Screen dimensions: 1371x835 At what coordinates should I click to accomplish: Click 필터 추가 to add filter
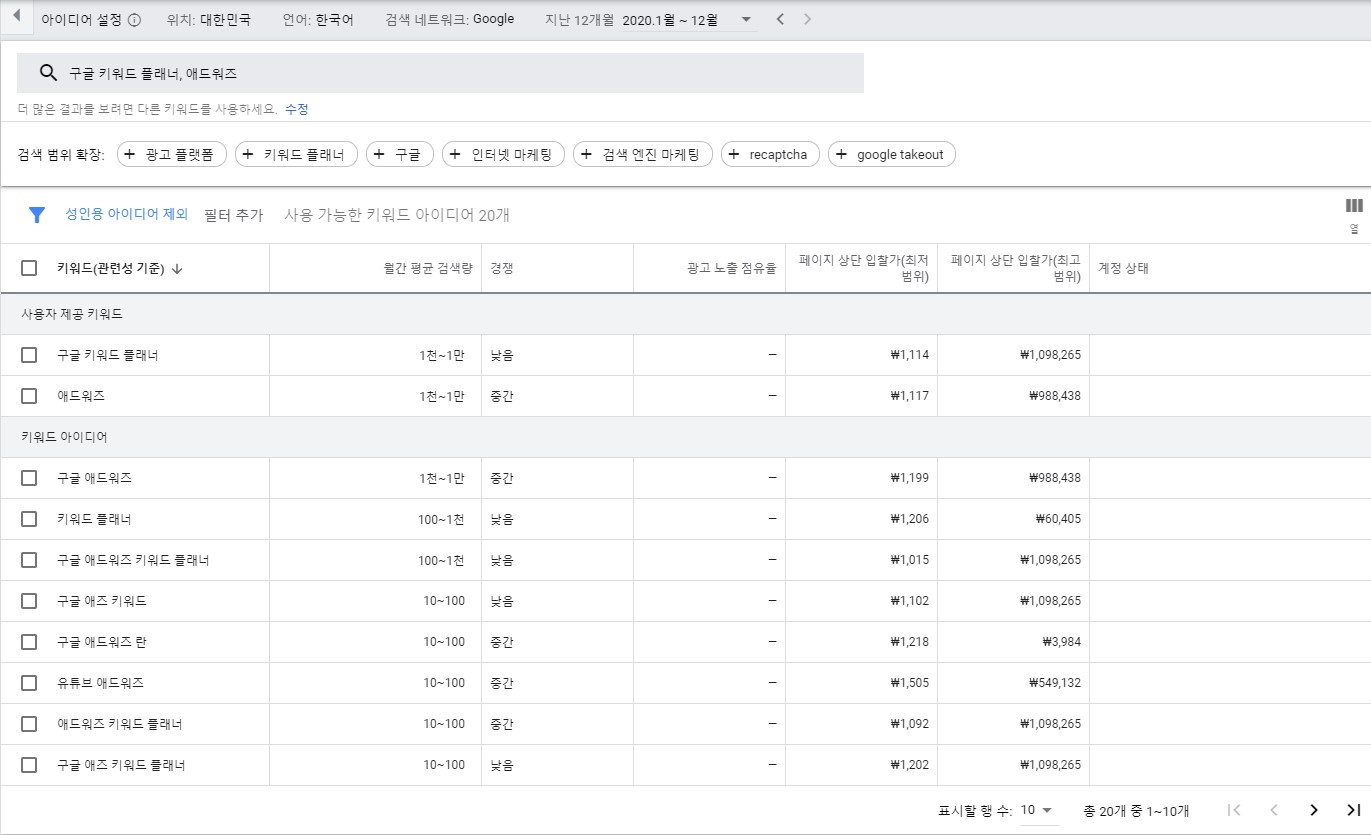coord(233,215)
